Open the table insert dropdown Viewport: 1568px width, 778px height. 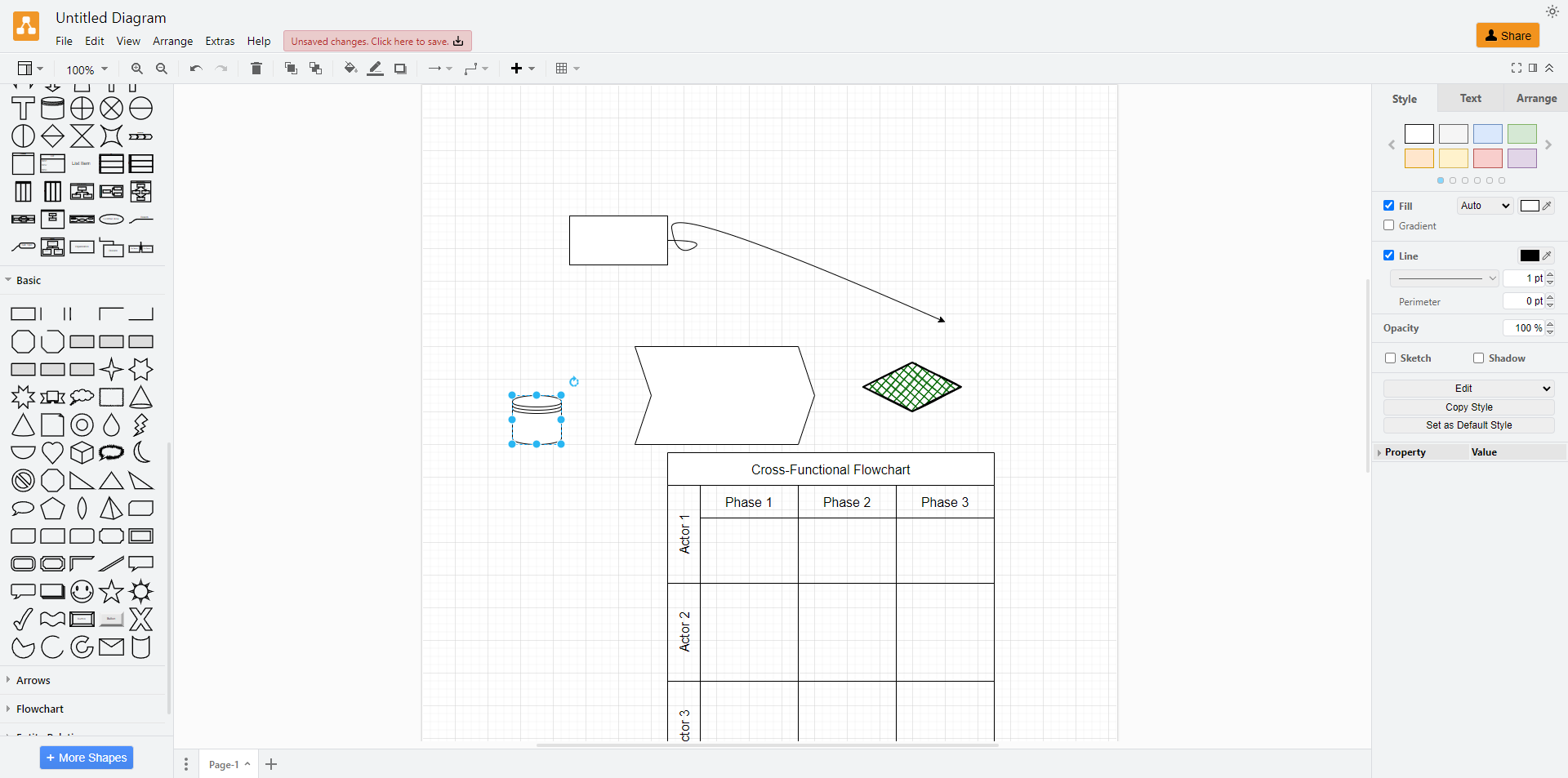tap(568, 69)
